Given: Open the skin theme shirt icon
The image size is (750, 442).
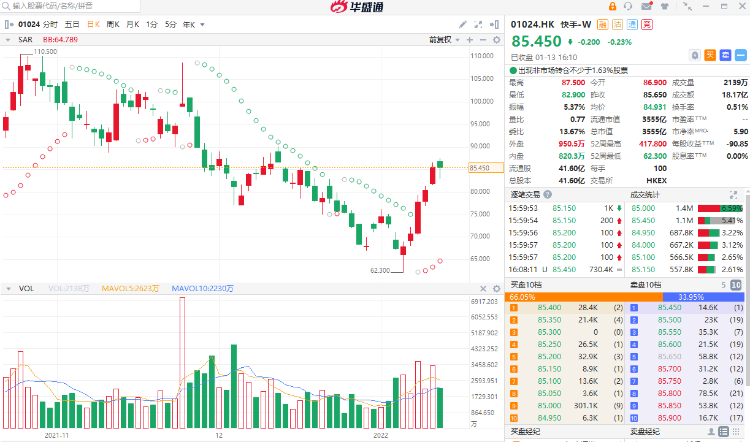Looking at the screenshot, I should click(664, 6).
